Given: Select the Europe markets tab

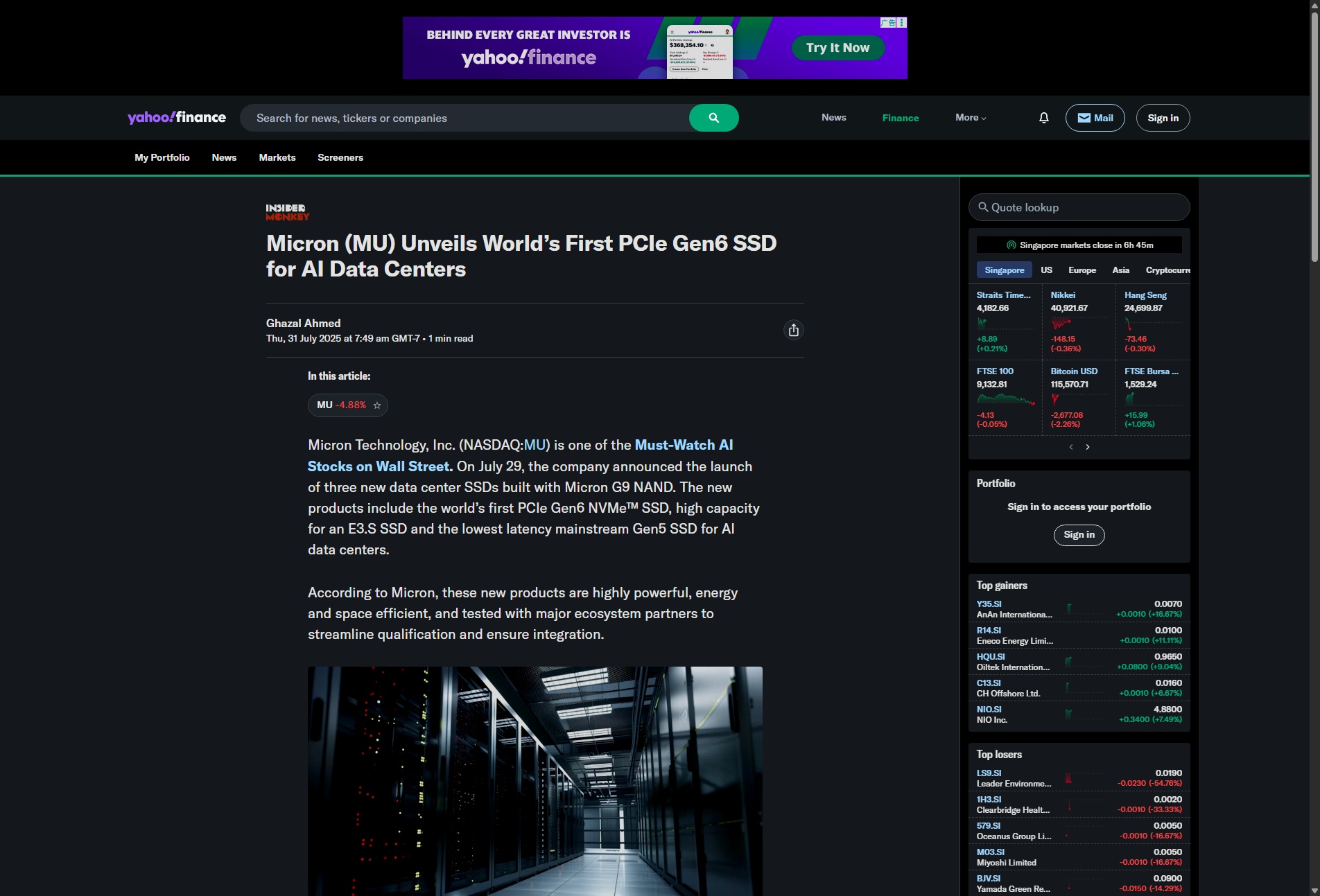Looking at the screenshot, I should pos(1082,270).
